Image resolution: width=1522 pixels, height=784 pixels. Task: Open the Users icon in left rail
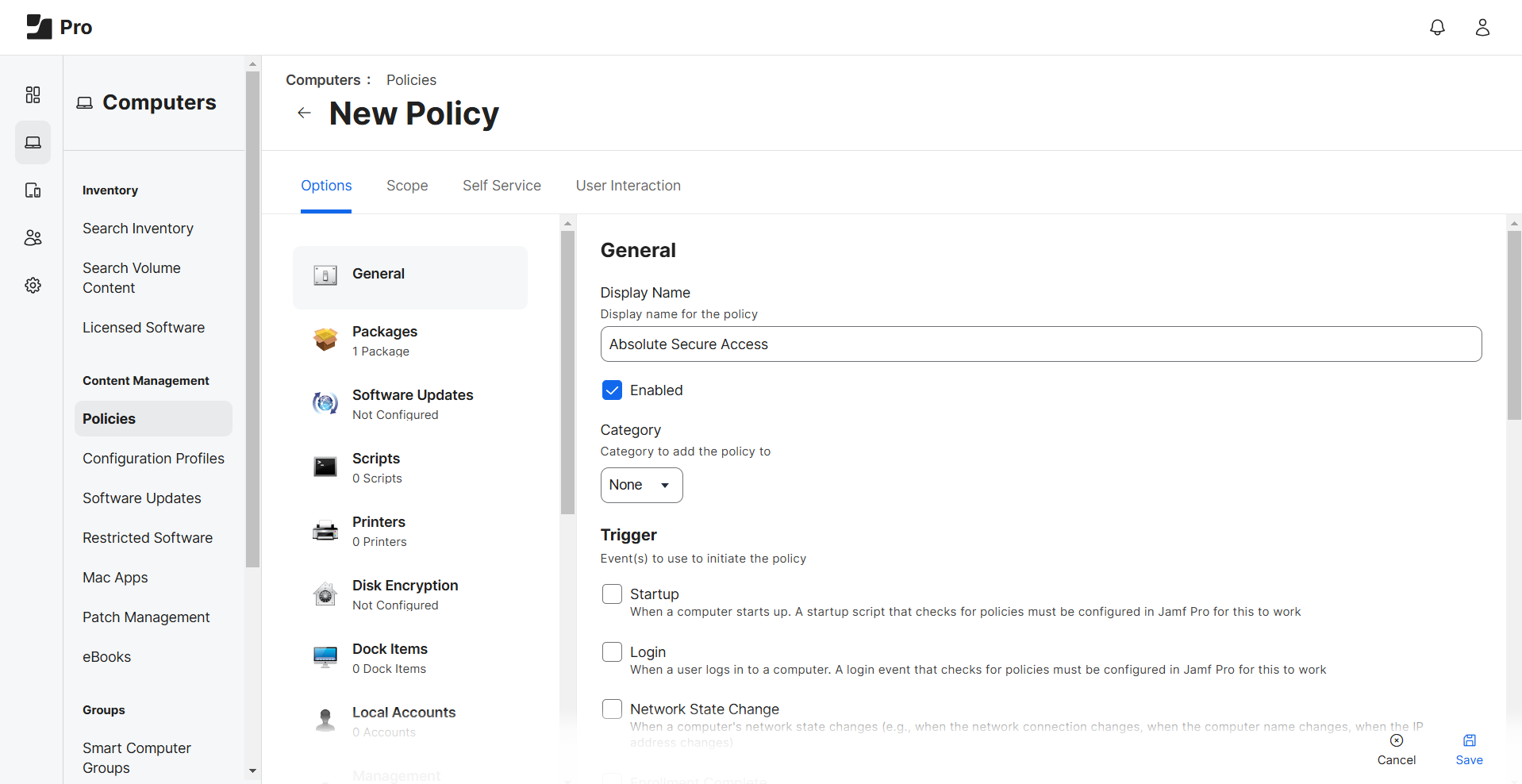[x=33, y=238]
